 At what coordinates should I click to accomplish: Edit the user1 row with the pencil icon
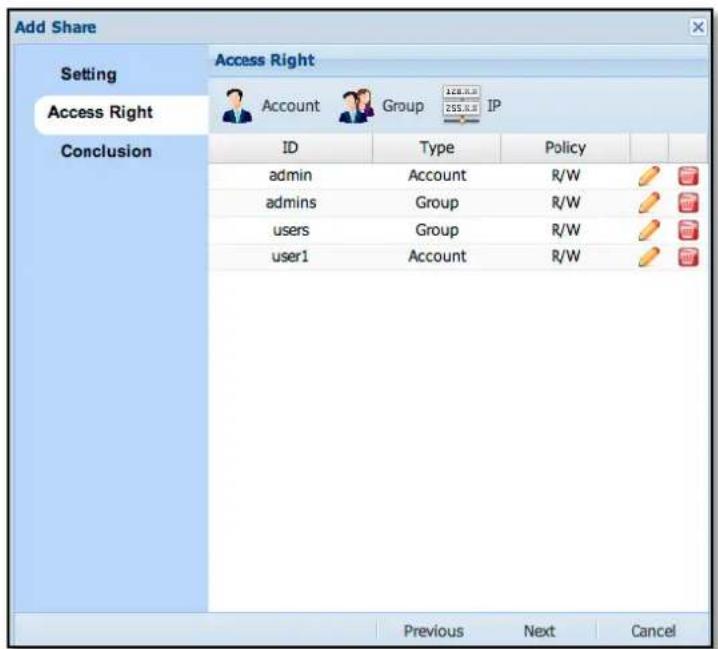649,256
